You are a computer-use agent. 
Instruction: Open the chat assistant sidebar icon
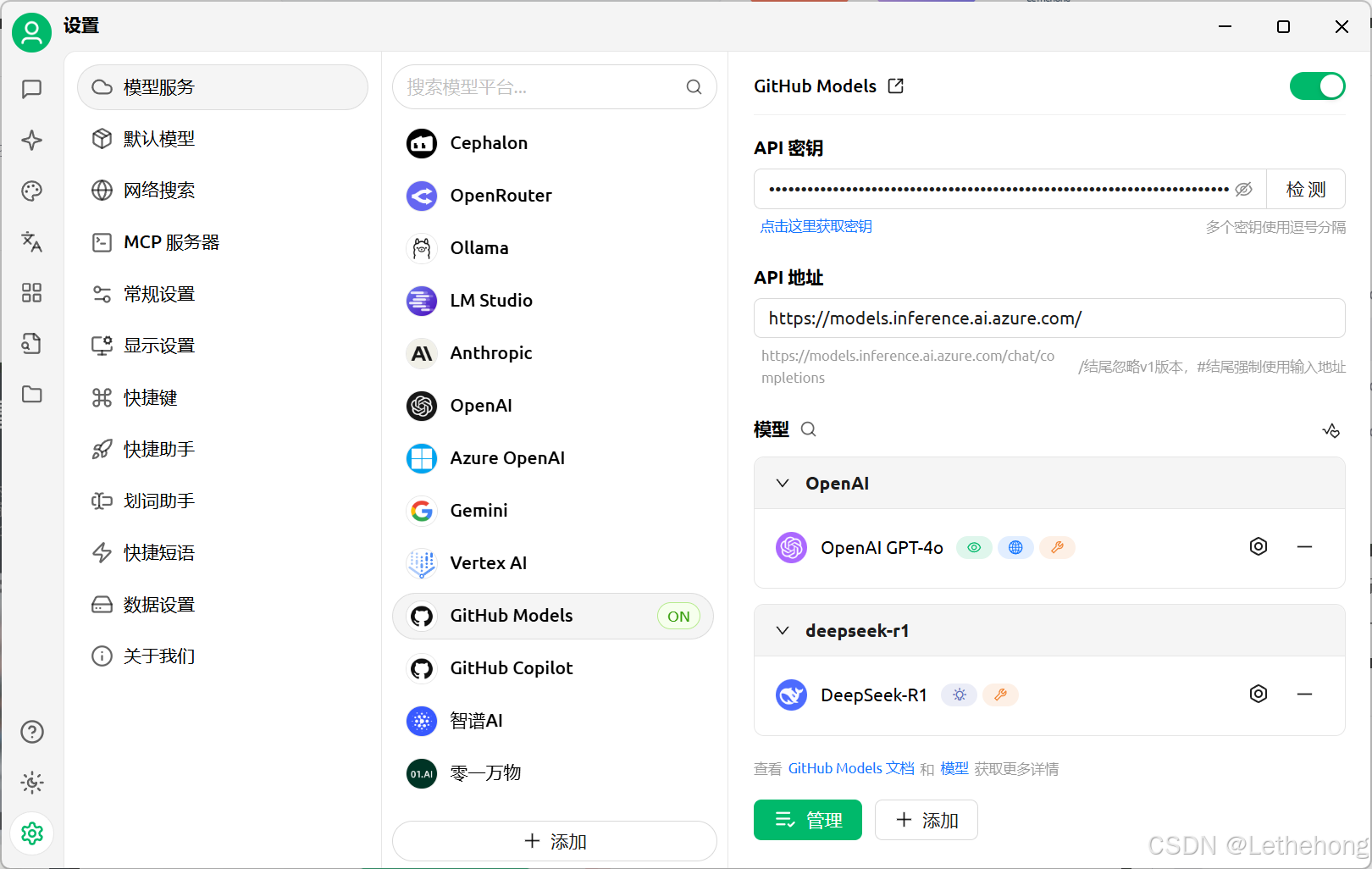(32, 89)
